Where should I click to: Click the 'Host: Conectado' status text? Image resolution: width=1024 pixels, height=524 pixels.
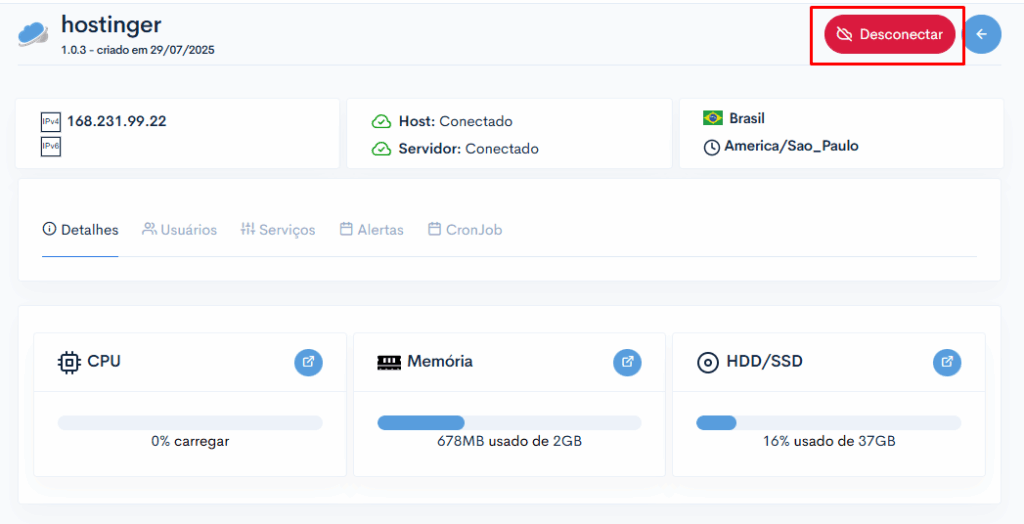pyautogui.click(x=456, y=122)
